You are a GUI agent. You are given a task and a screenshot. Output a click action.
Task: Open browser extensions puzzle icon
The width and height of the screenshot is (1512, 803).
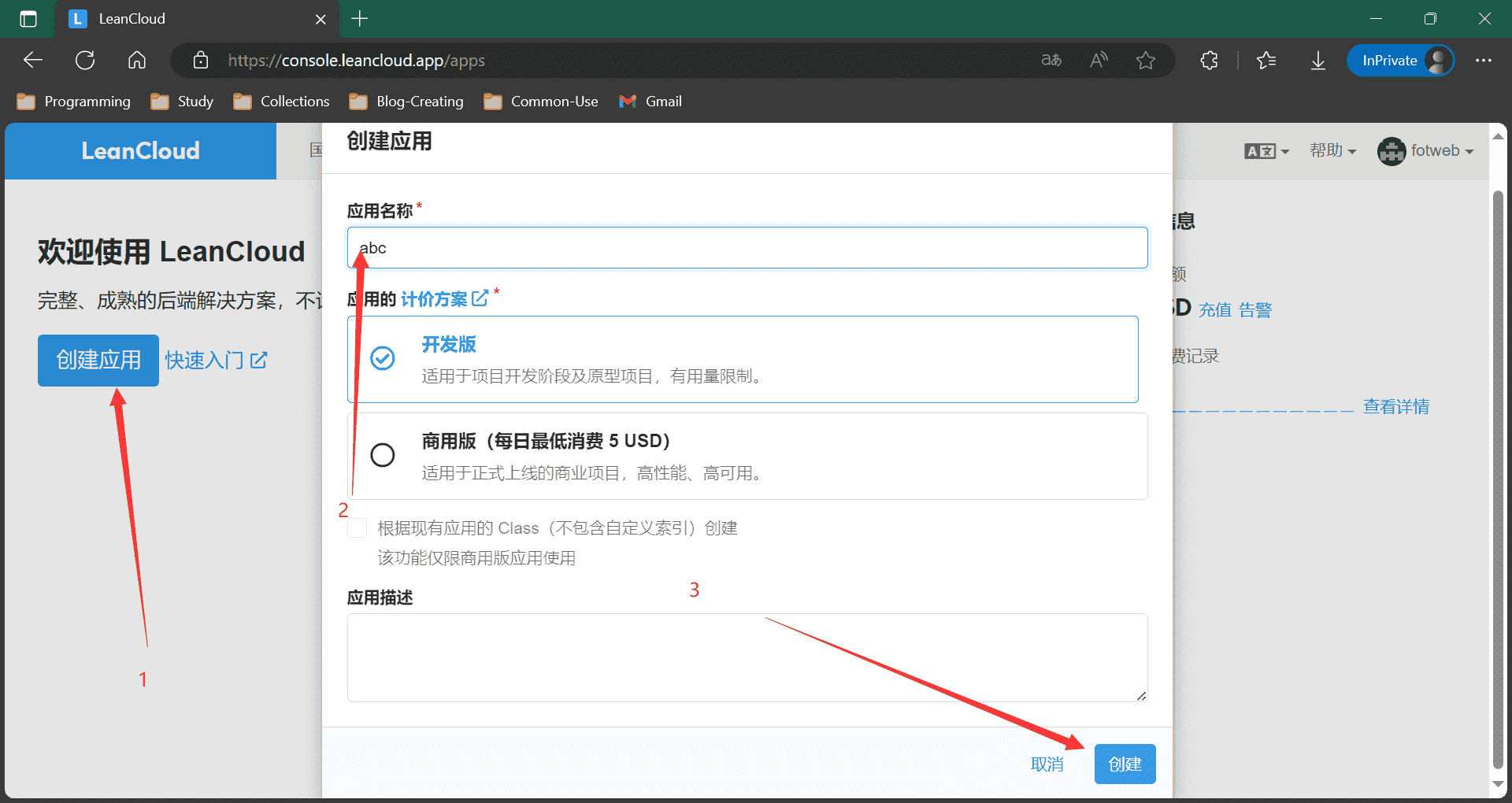[1210, 60]
